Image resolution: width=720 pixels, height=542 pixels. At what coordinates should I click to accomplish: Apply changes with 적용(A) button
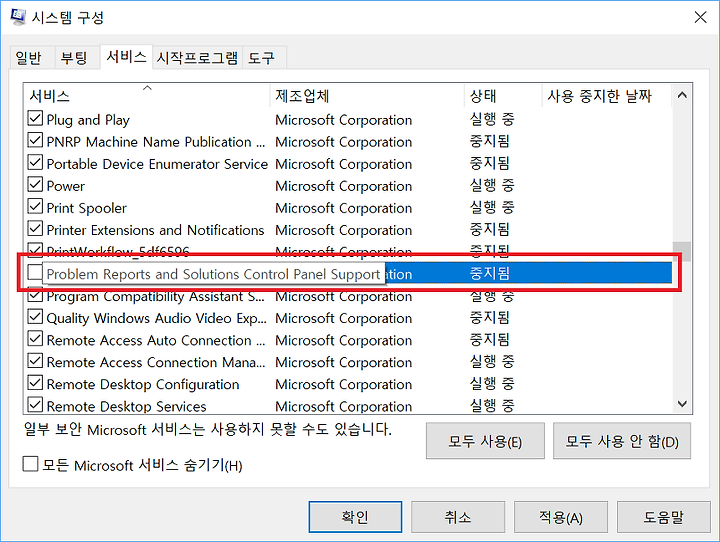point(561,517)
